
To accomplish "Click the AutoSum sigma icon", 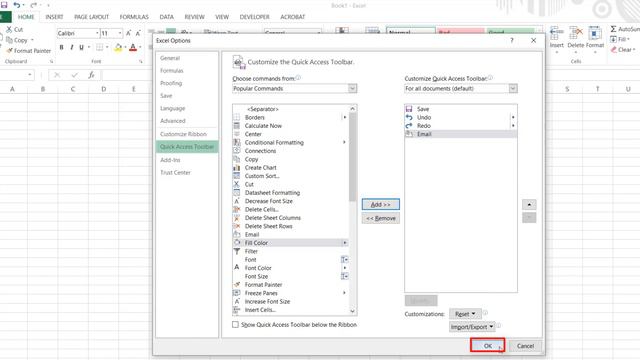I will pyautogui.click(x=613, y=29).
